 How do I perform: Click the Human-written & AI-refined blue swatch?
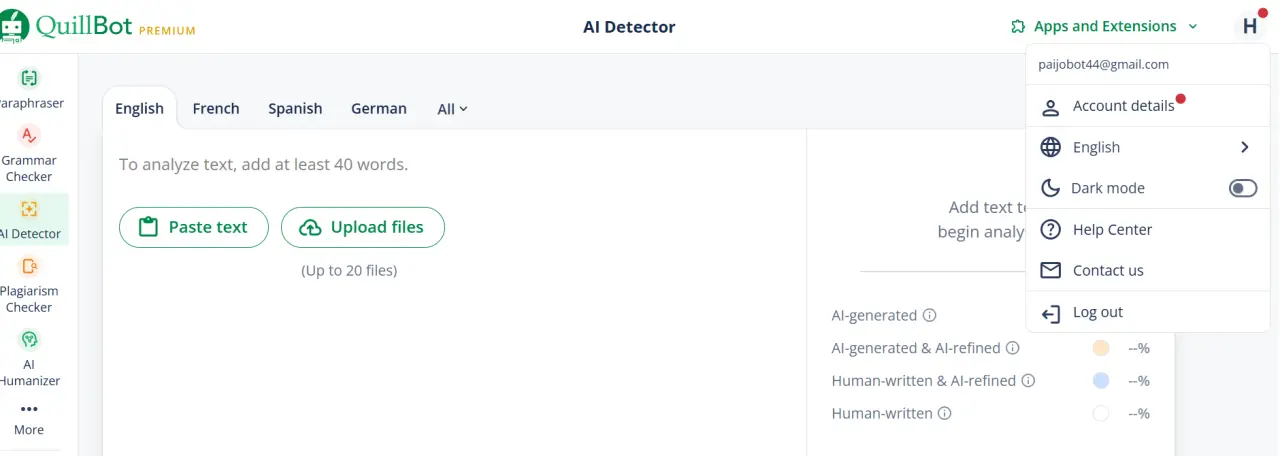[x=1101, y=380]
